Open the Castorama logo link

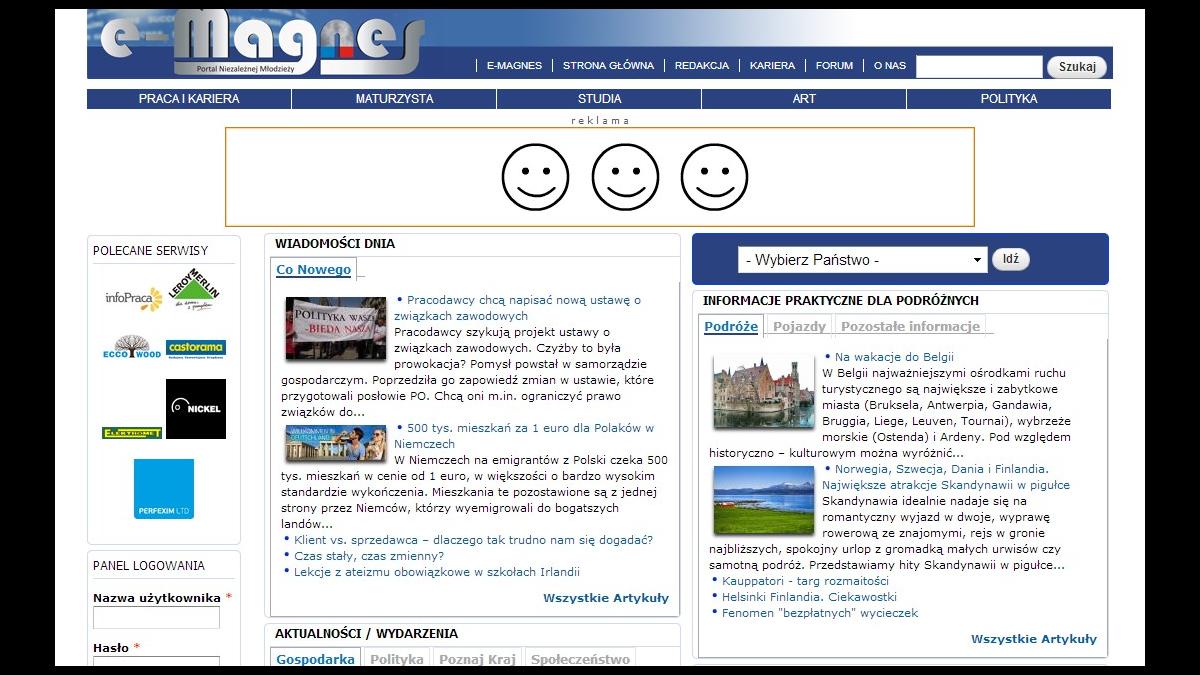click(x=195, y=348)
